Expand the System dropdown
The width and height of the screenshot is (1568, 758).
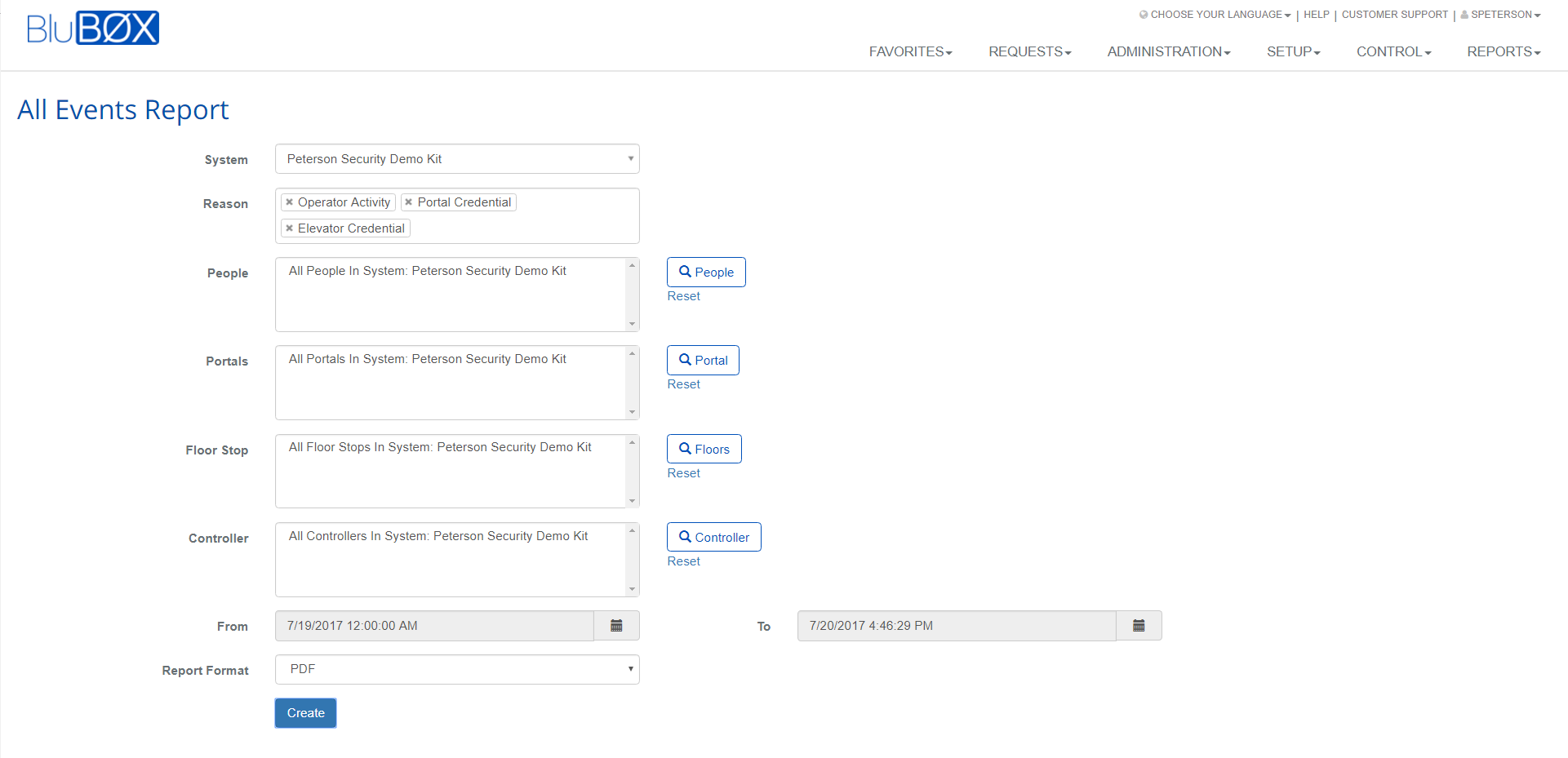point(457,159)
